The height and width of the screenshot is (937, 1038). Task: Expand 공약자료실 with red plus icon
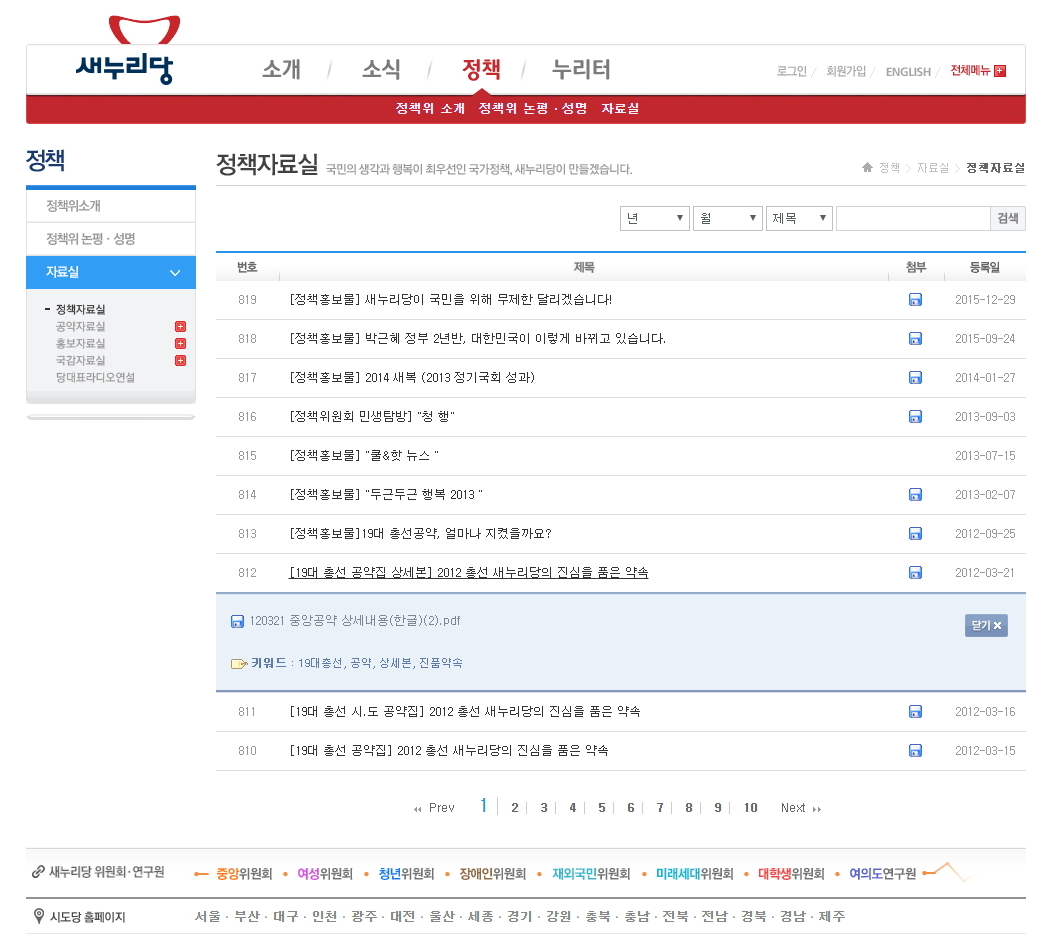(180, 327)
